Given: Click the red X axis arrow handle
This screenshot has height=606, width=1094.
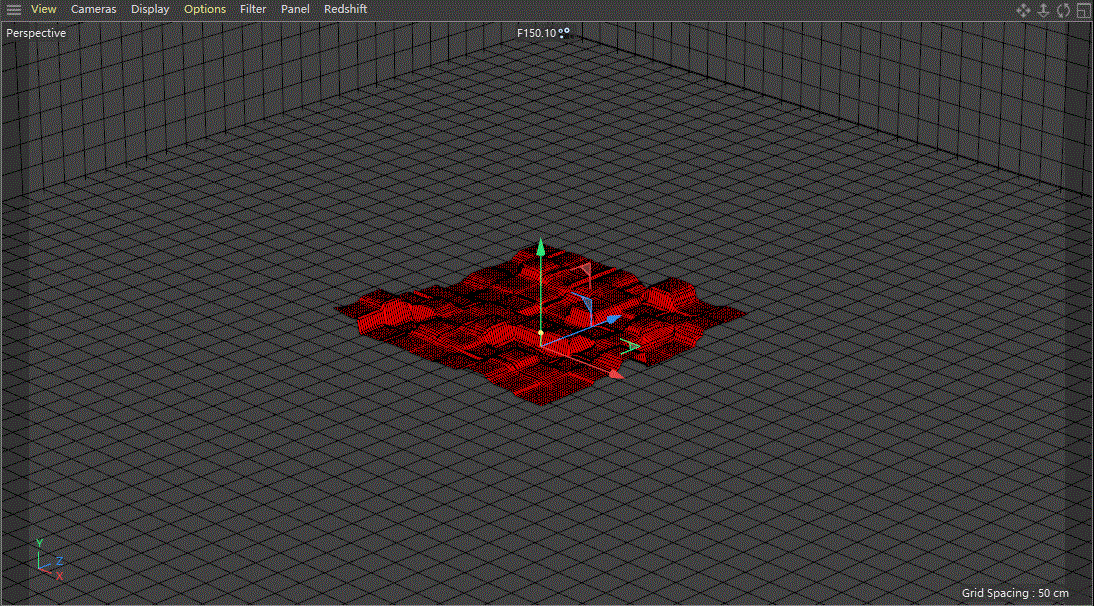Looking at the screenshot, I should pyautogui.click(x=615, y=374).
